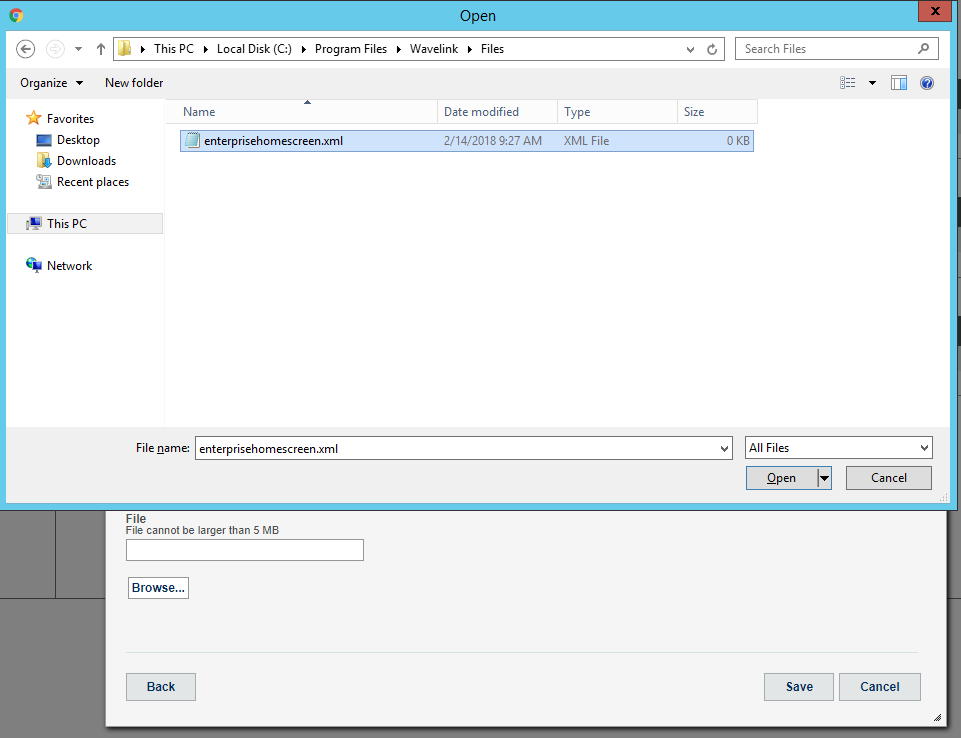Refresh the folder view with the refresh icon
The height and width of the screenshot is (738, 961).
click(x=710, y=48)
